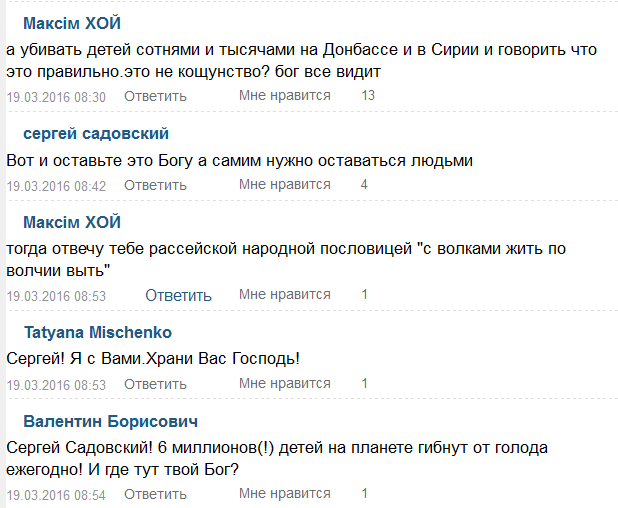Click the 19.03.2016 08:54 timestamp

[56, 495]
